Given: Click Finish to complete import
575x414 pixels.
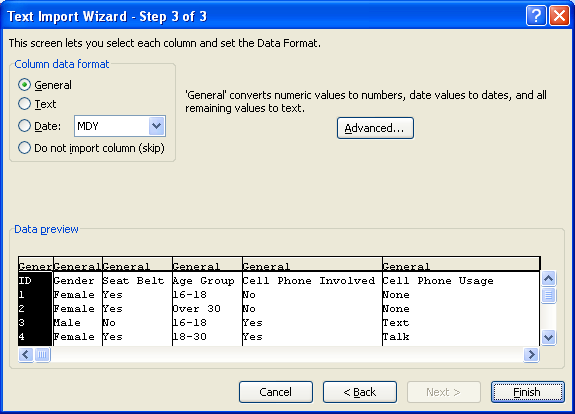Looking at the screenshot, I should (527, 392).
